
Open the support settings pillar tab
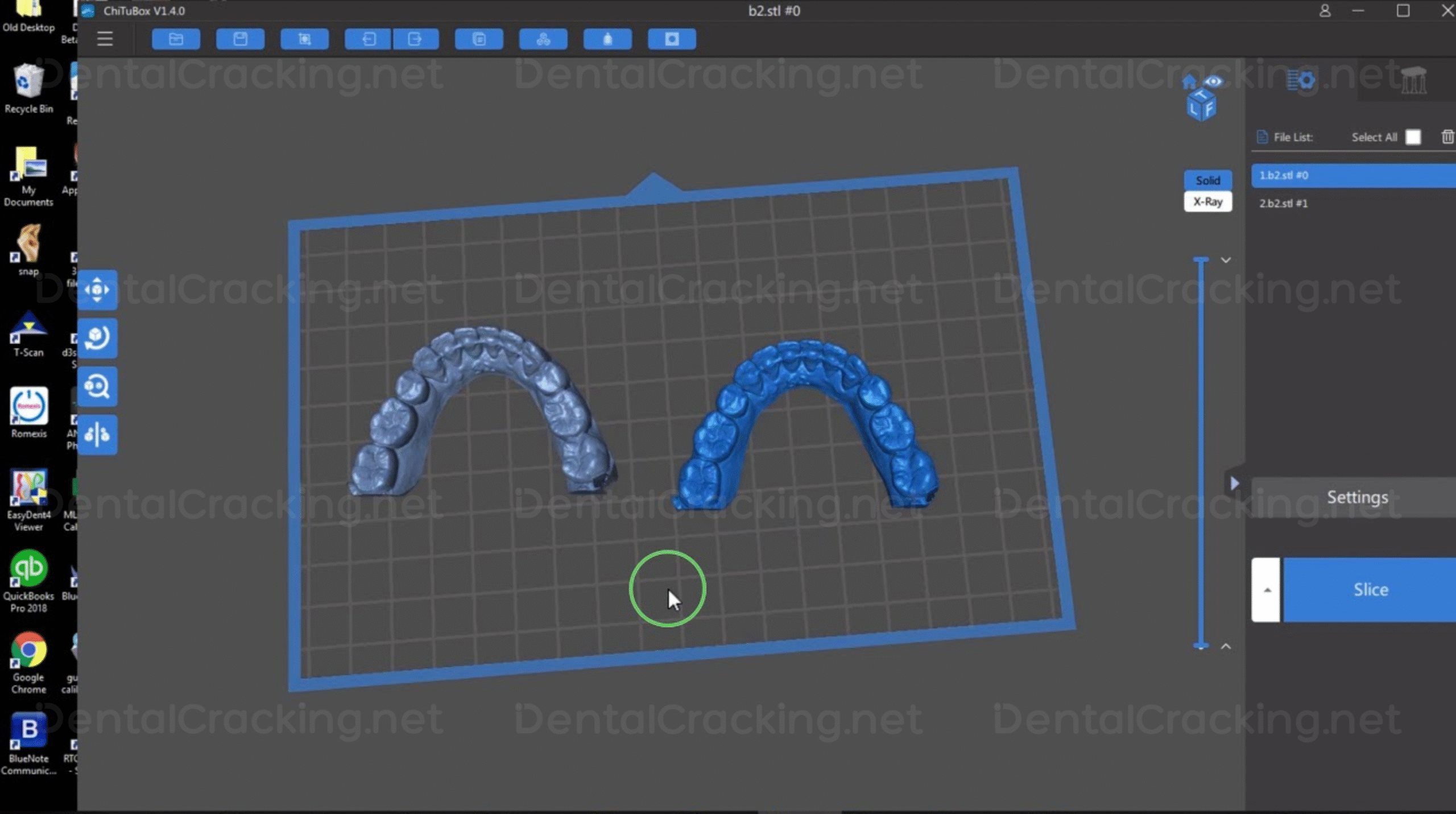[1413, 81]
